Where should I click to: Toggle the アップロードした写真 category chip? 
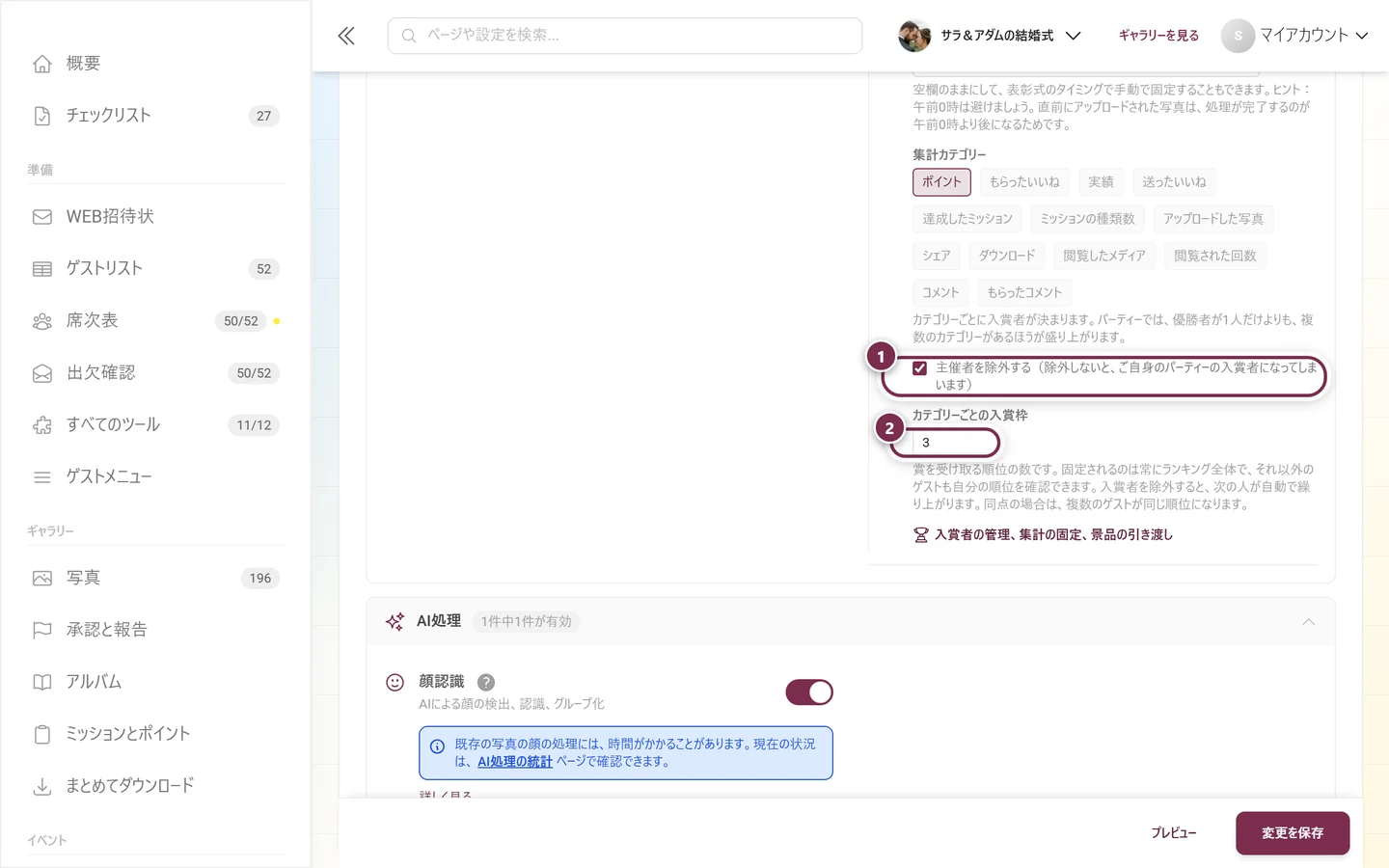pyautogui.click(x=1213, y=219)
